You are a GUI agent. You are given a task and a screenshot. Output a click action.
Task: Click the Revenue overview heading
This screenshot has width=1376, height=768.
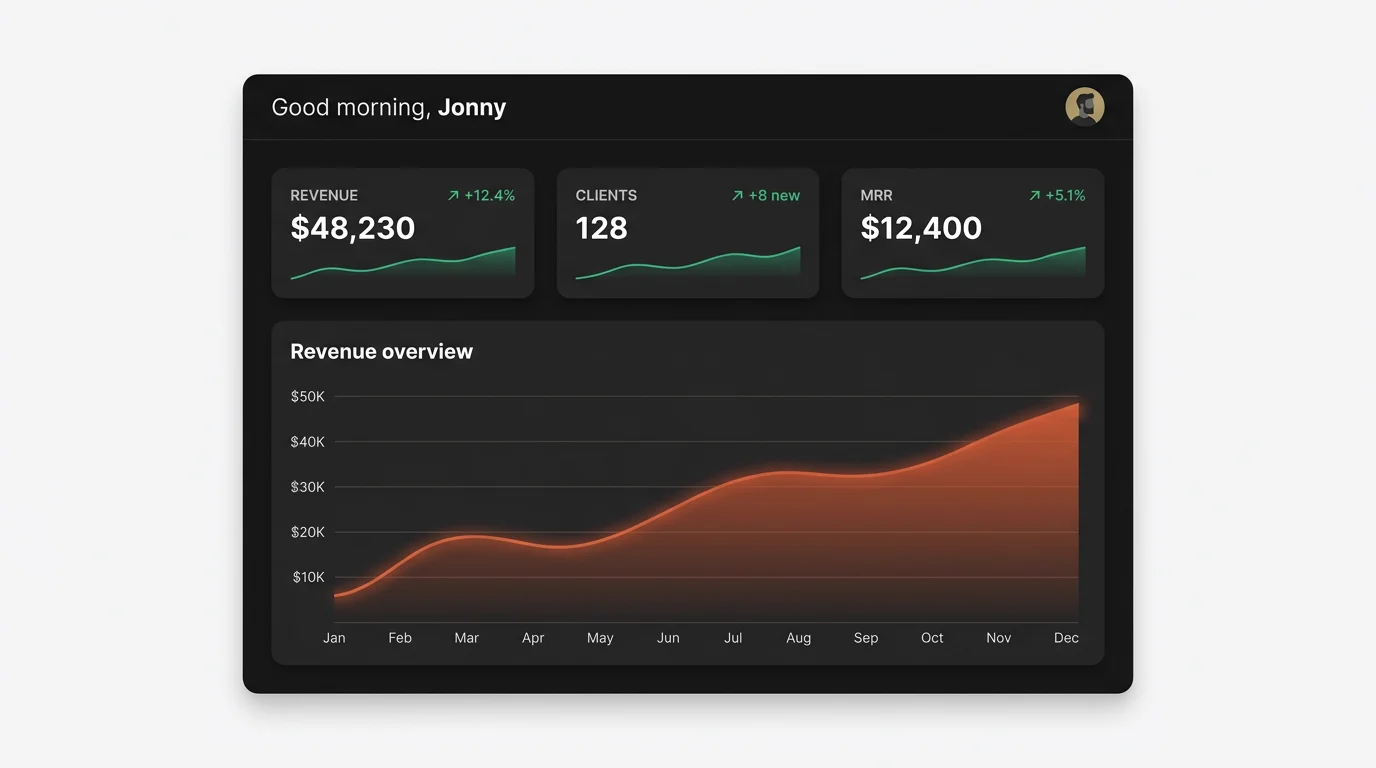pos(381,351)
